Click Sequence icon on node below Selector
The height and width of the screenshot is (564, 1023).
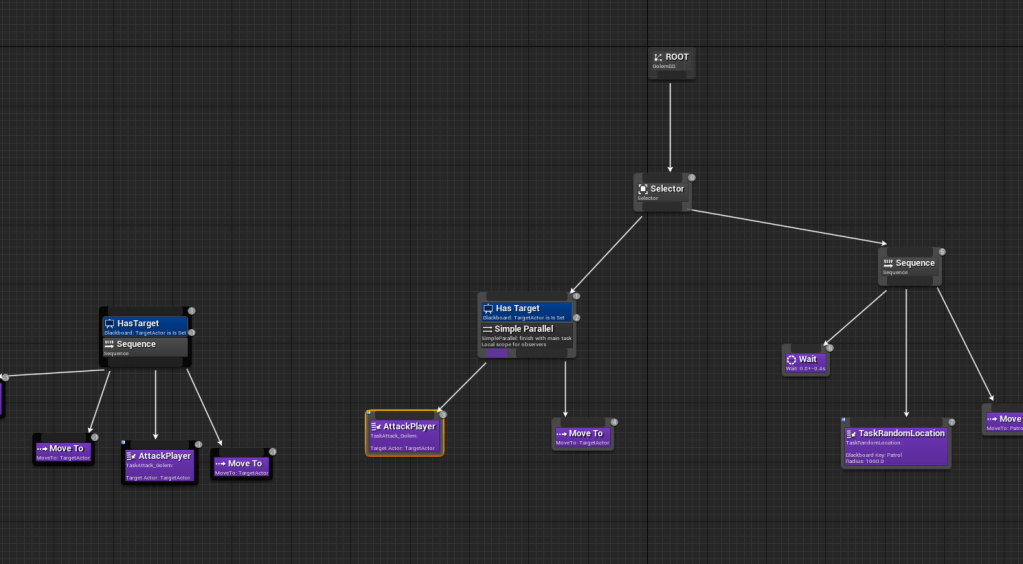click(888, 264)
